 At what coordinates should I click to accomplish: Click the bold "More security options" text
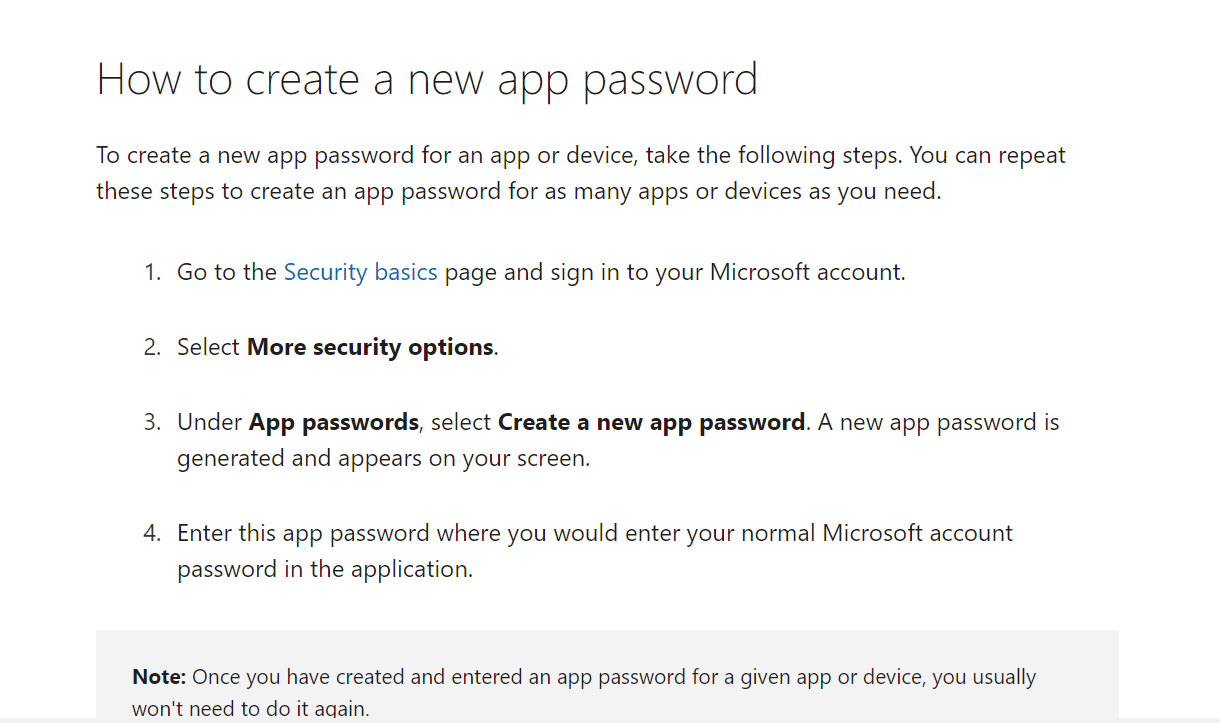point(370,347)
